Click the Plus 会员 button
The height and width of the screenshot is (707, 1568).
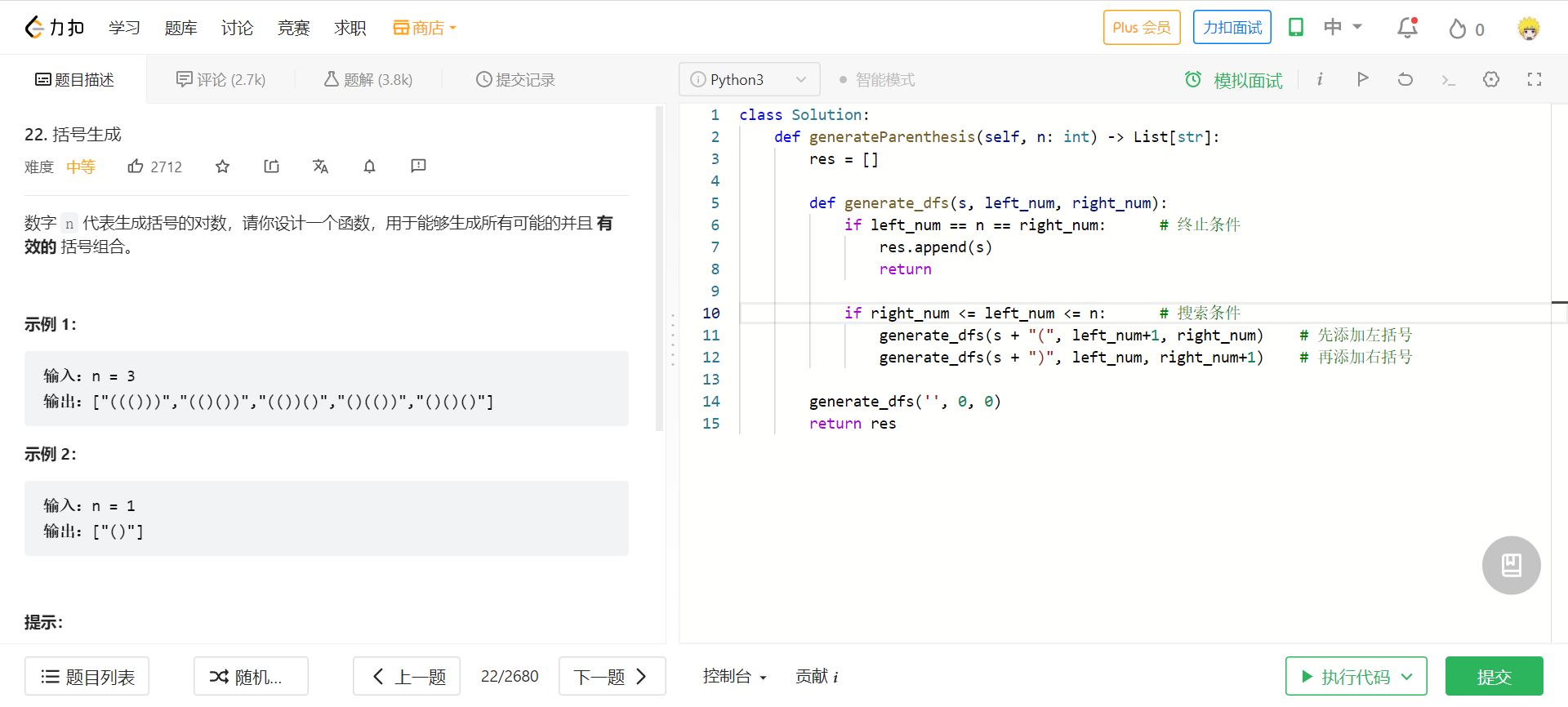point(1142,27)
